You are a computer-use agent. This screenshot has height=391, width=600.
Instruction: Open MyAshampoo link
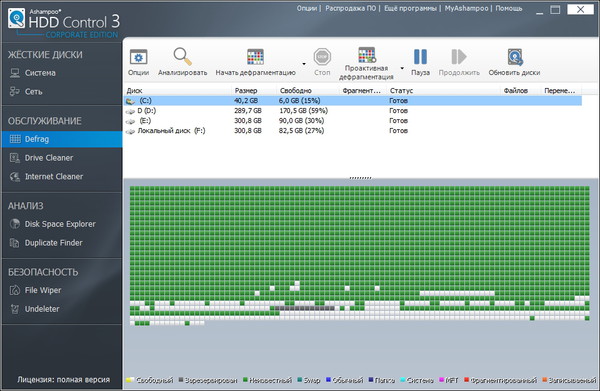[x=466, y=8]
